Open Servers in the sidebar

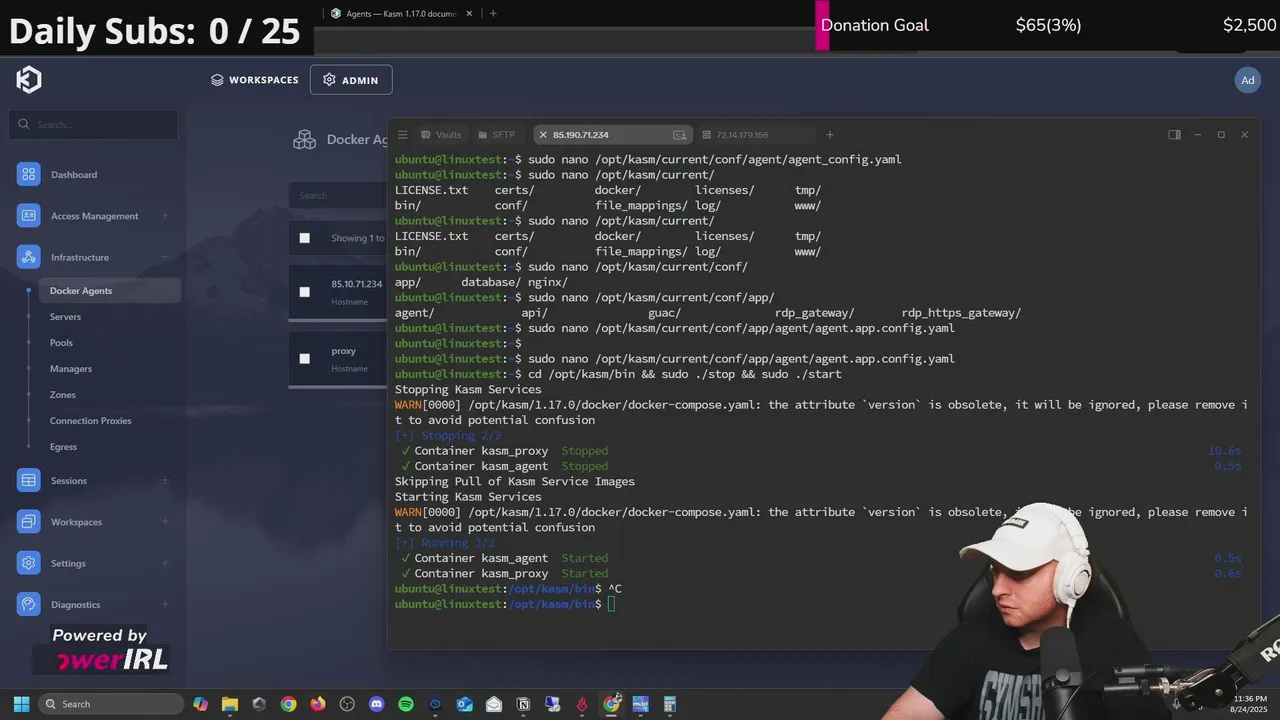pyautogui.click(x=65, y=317)
